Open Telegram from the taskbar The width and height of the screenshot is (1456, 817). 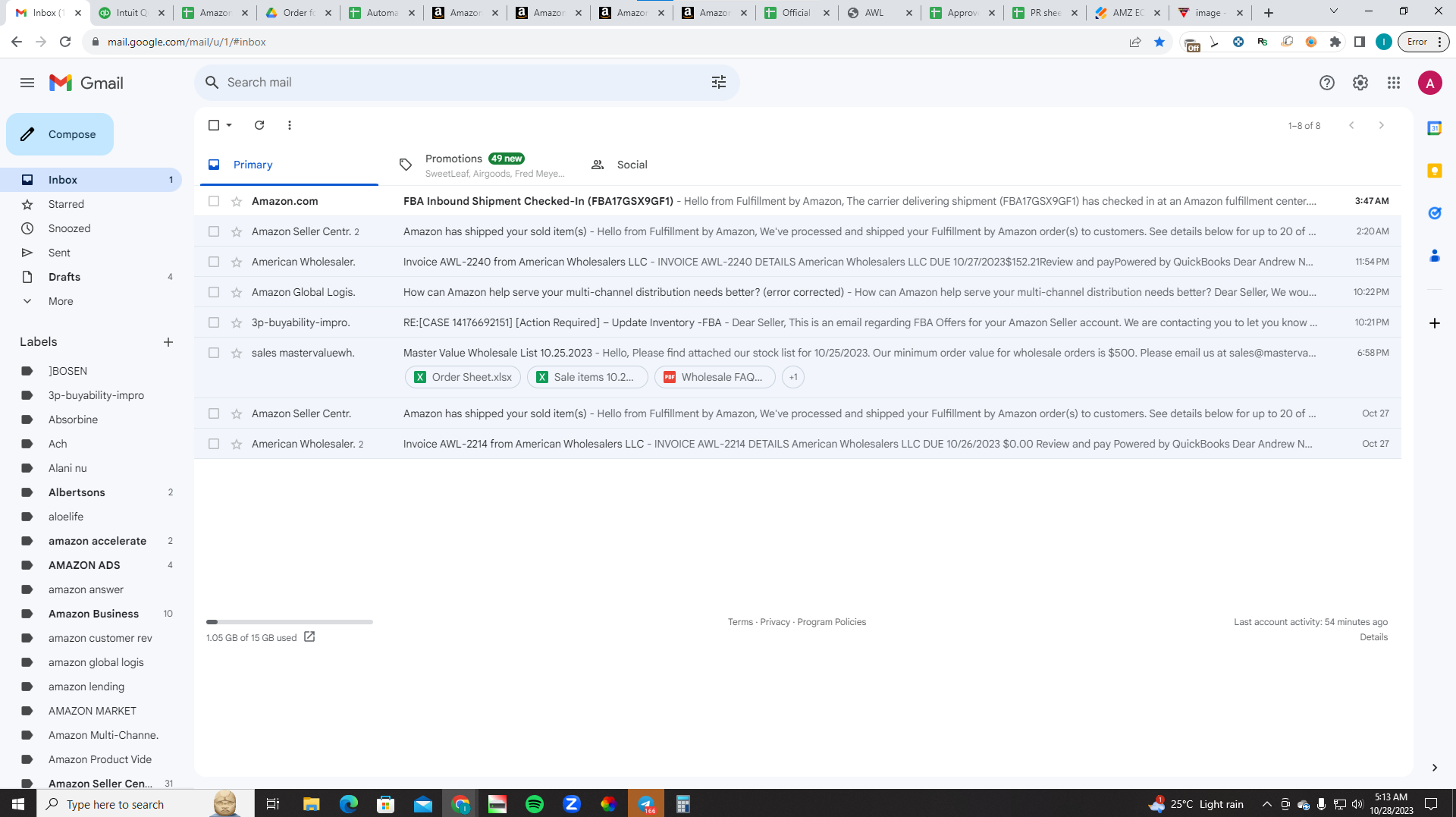pyautogui.click(x=646, y=804)
